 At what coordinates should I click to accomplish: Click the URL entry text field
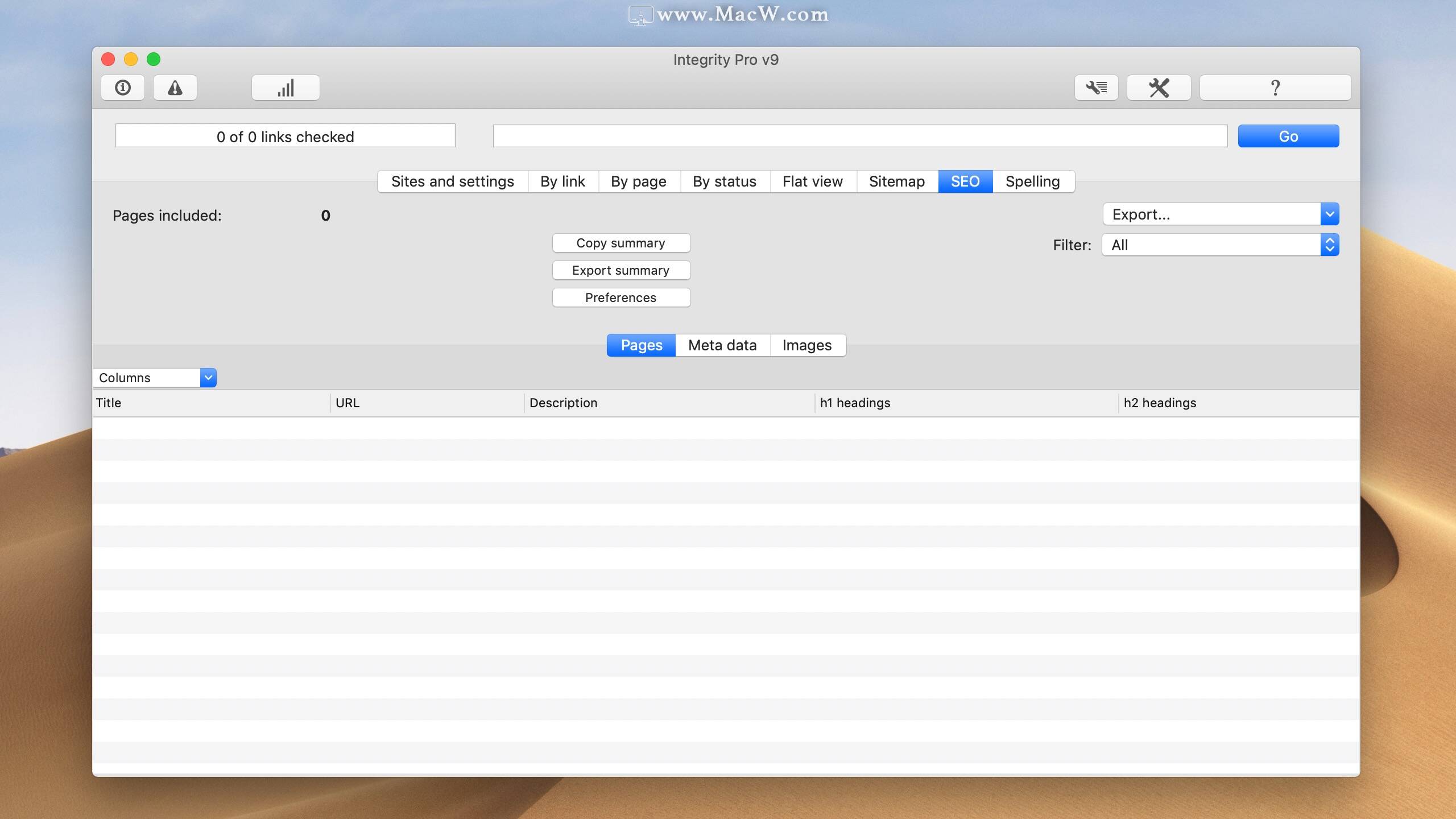[x=859, y=136]
